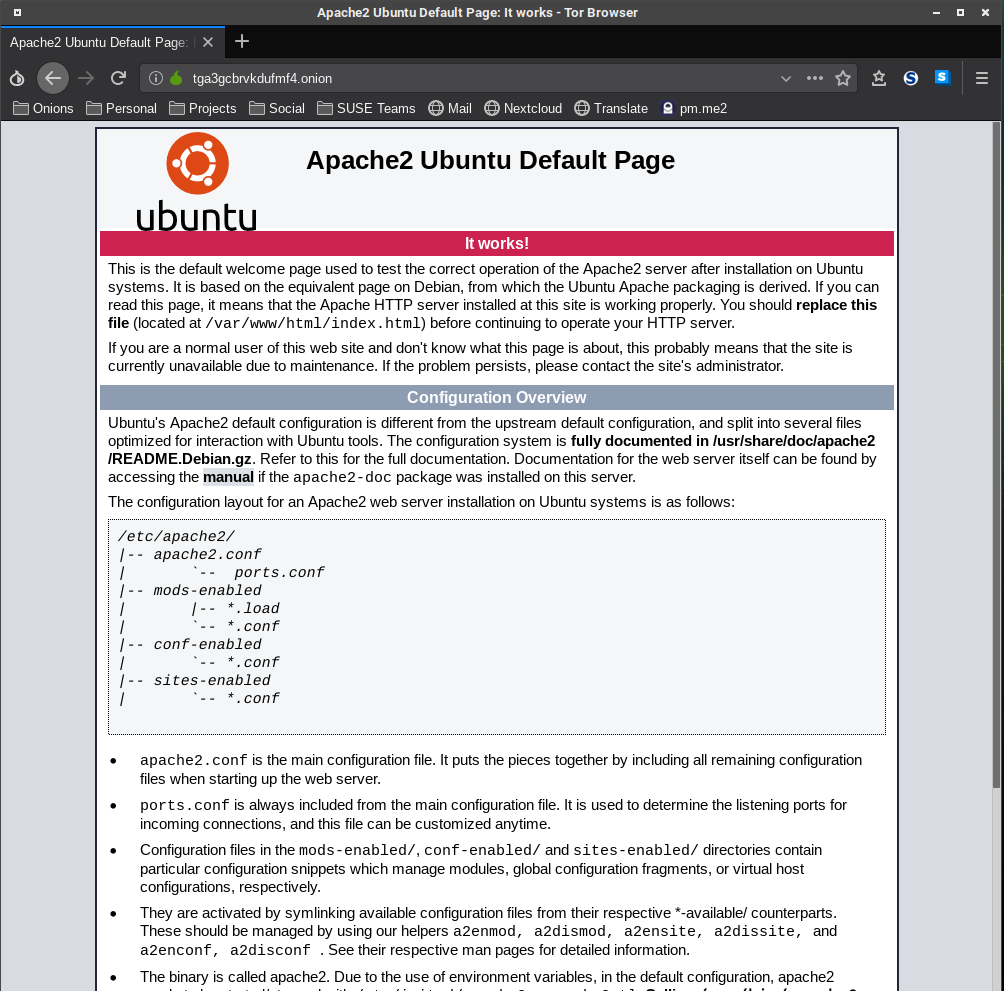
Task: Expand the SUSE Teams bookmark folder
Action: (x=365, y=108)
